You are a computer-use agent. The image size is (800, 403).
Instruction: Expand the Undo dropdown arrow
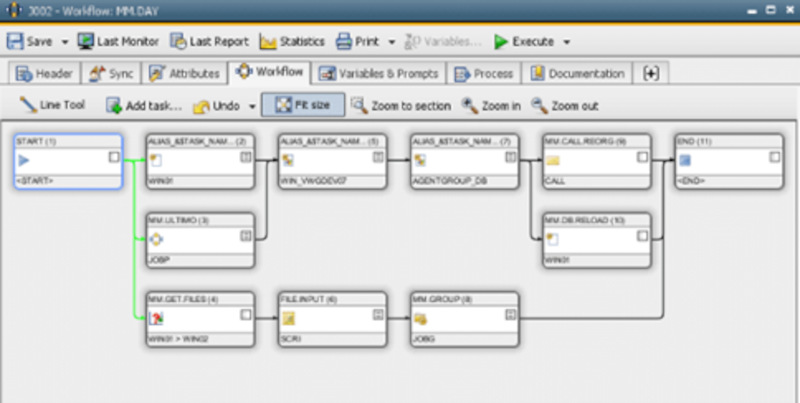[x=249, y=105]
